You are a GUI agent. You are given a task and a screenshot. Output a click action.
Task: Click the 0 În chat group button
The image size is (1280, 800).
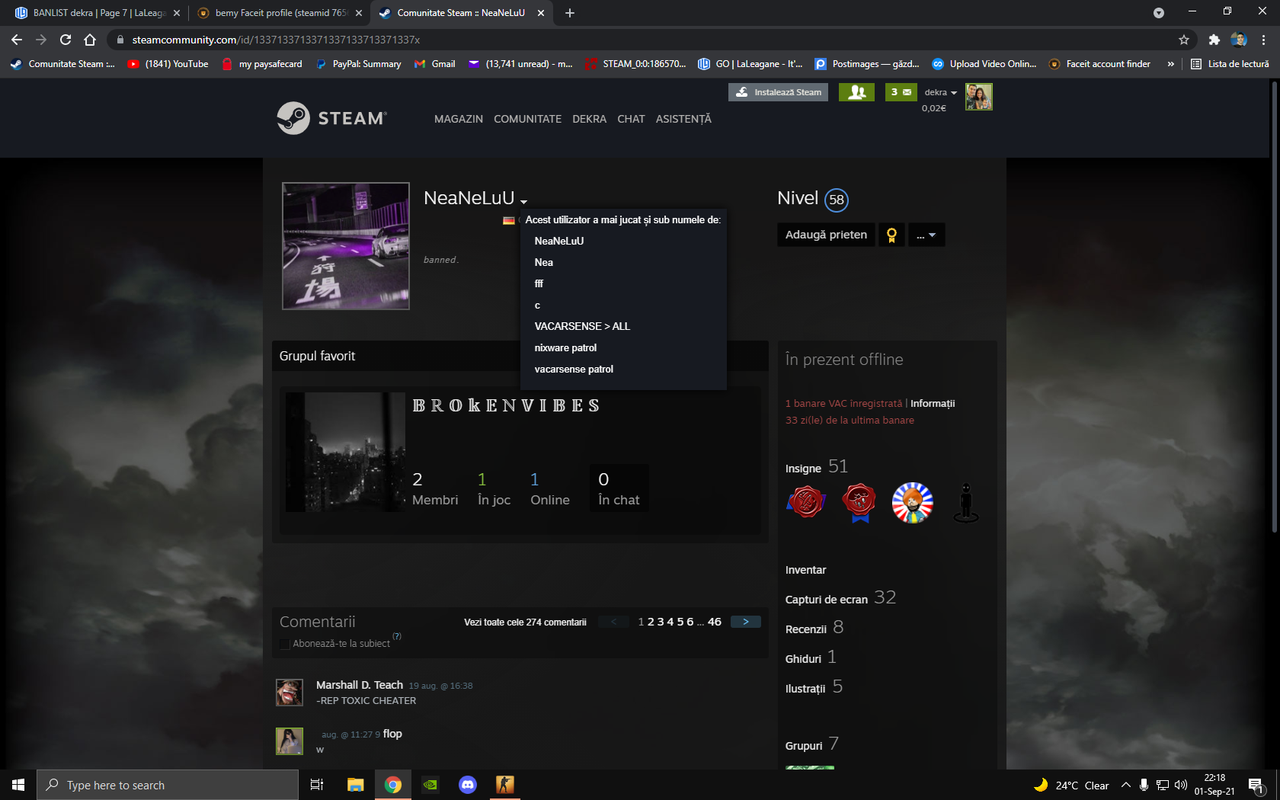click(618, 488)
